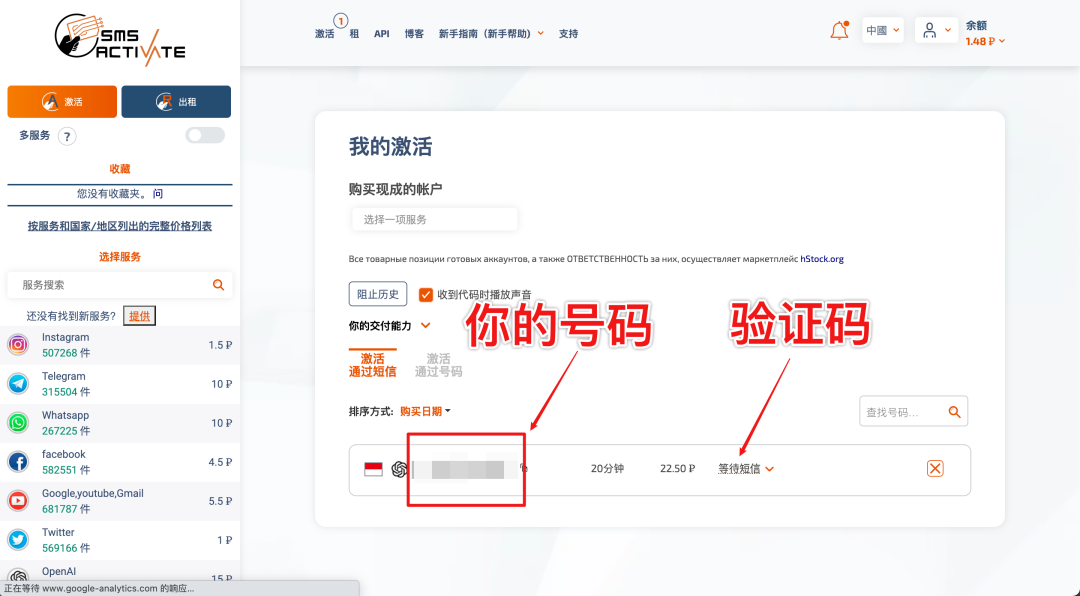Open the notification bell

click(838, 30)
